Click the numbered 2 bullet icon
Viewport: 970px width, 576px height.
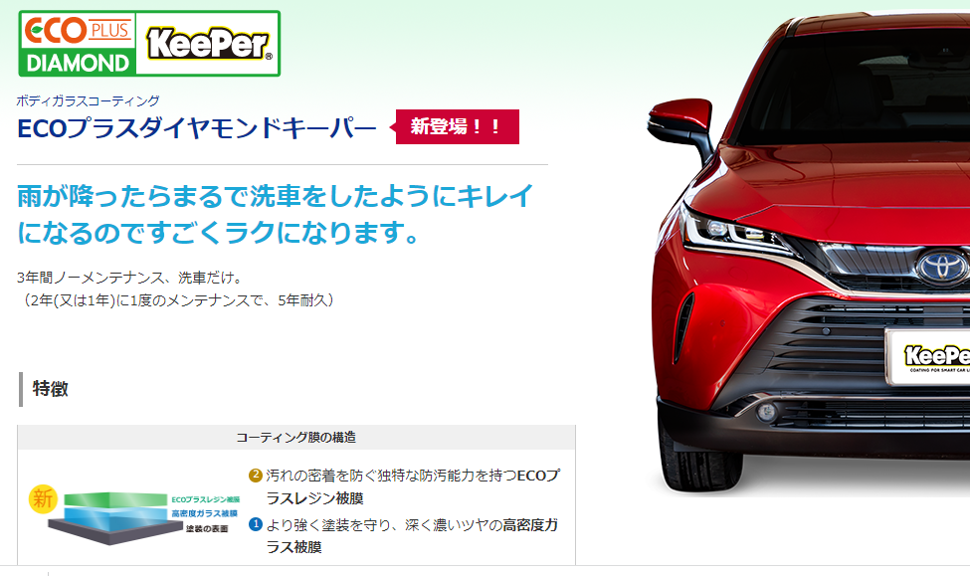click(255, 475)
